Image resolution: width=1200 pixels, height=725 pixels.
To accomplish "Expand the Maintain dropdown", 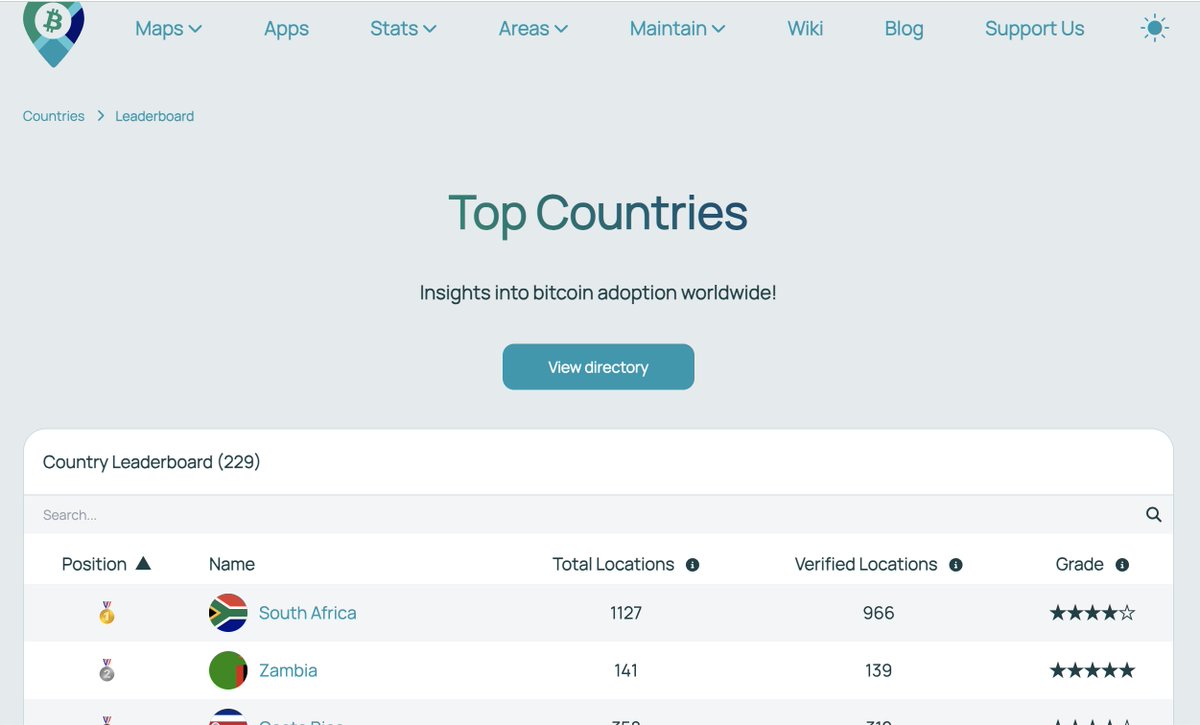I will tap(677, 28).
